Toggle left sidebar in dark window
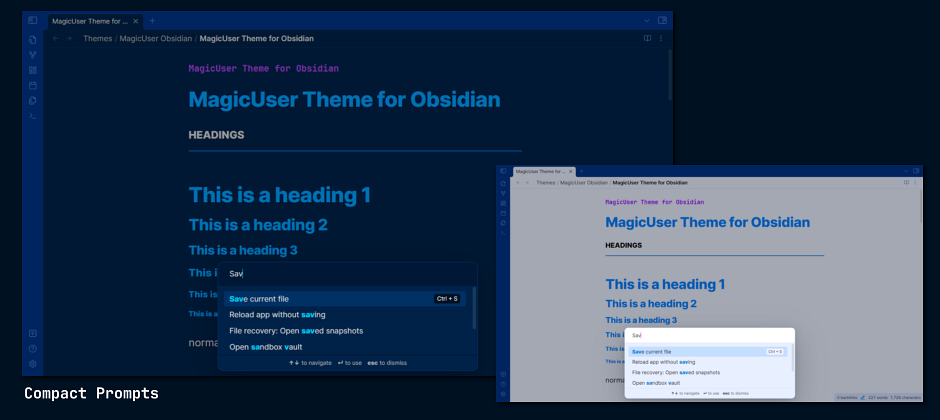940x420 pixels. (32, 20)
